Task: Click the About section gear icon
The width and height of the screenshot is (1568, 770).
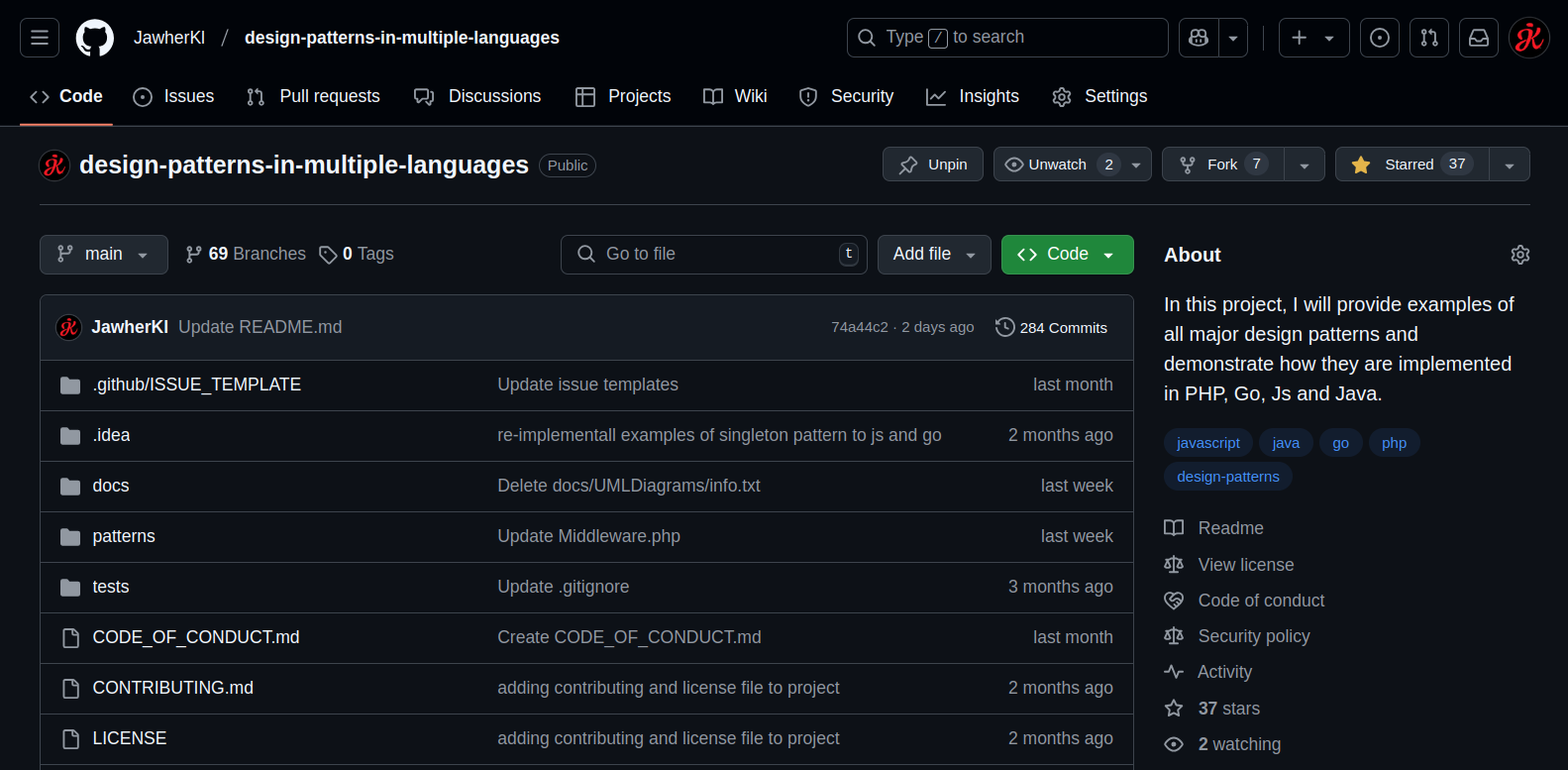Action: pyautogui.click(x=1519, y=255)
